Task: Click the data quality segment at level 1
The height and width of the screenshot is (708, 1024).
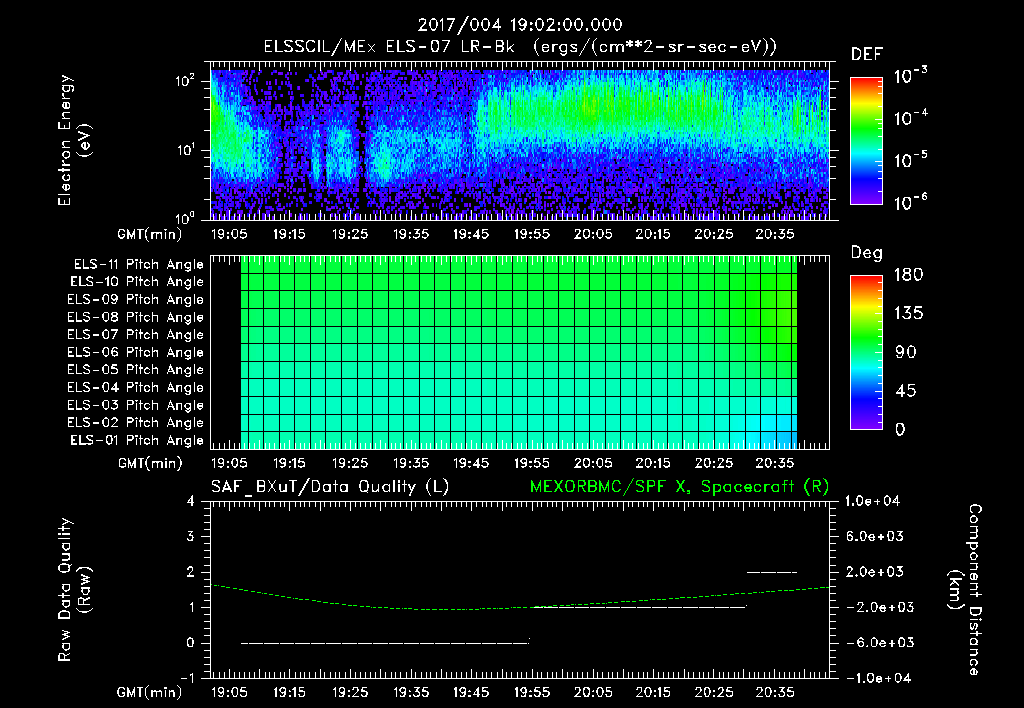Action: pyautogui.click(x=639, y=607)
